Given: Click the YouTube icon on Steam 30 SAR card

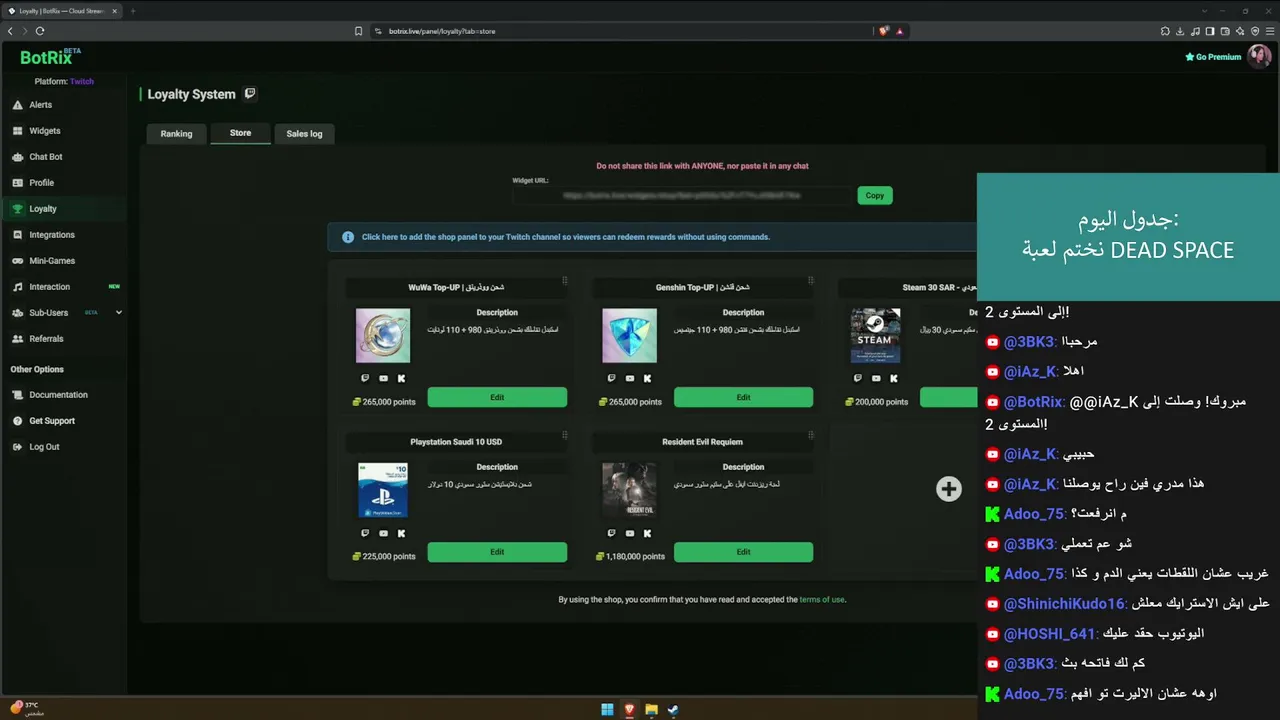Looking at the screenshot, I should pyautogui.click(x=876, y=378).
